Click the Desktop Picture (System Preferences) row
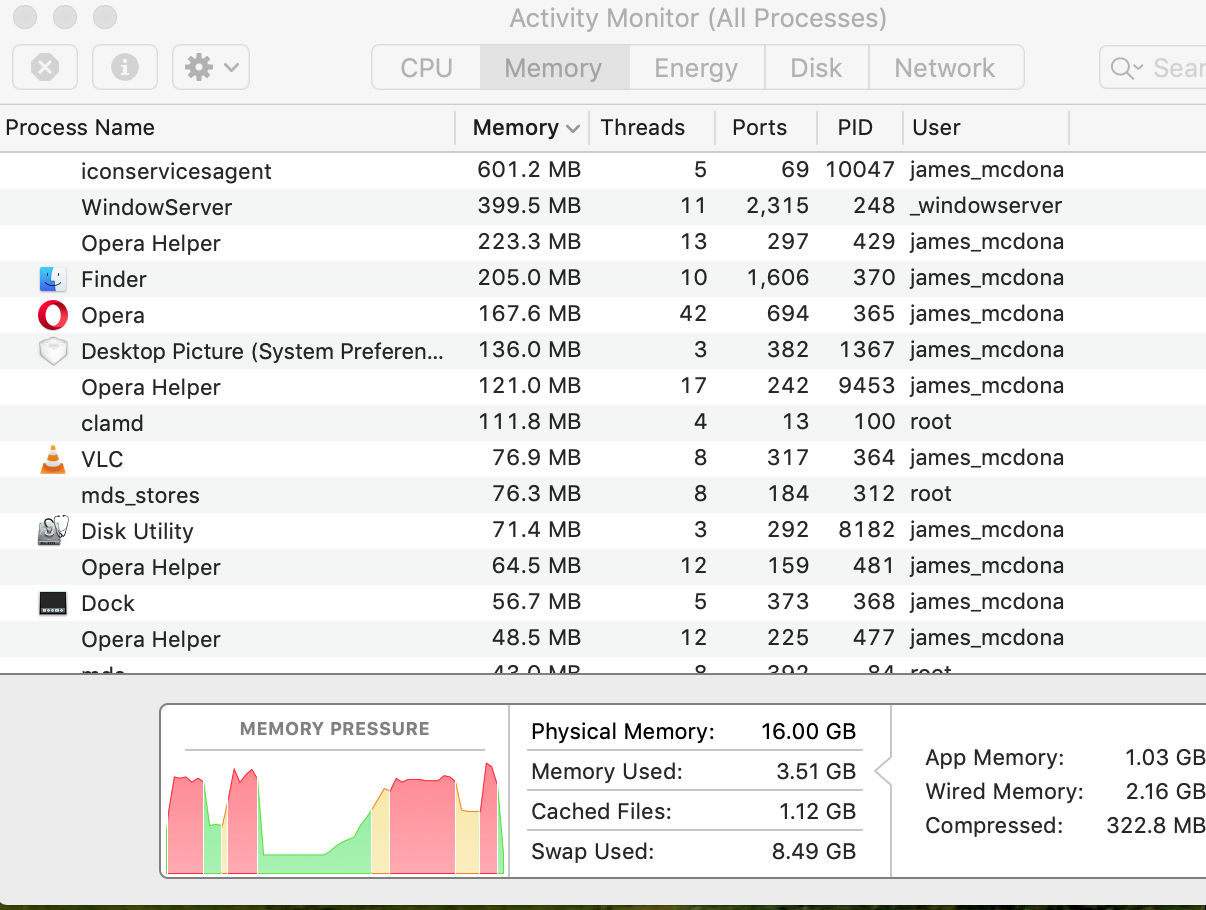 pyautogui.click(x=603, y=351)
